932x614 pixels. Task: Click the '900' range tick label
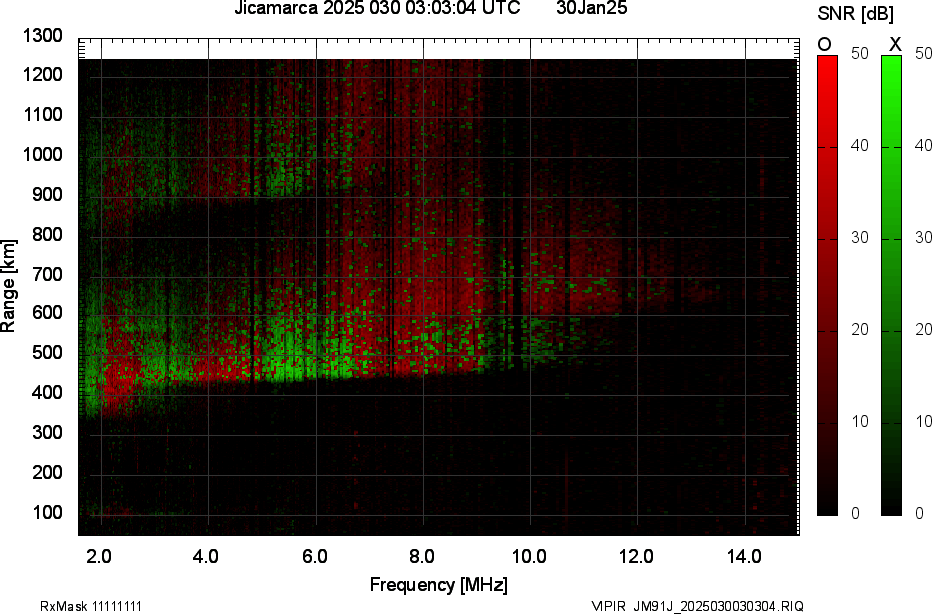pos(47,194)
